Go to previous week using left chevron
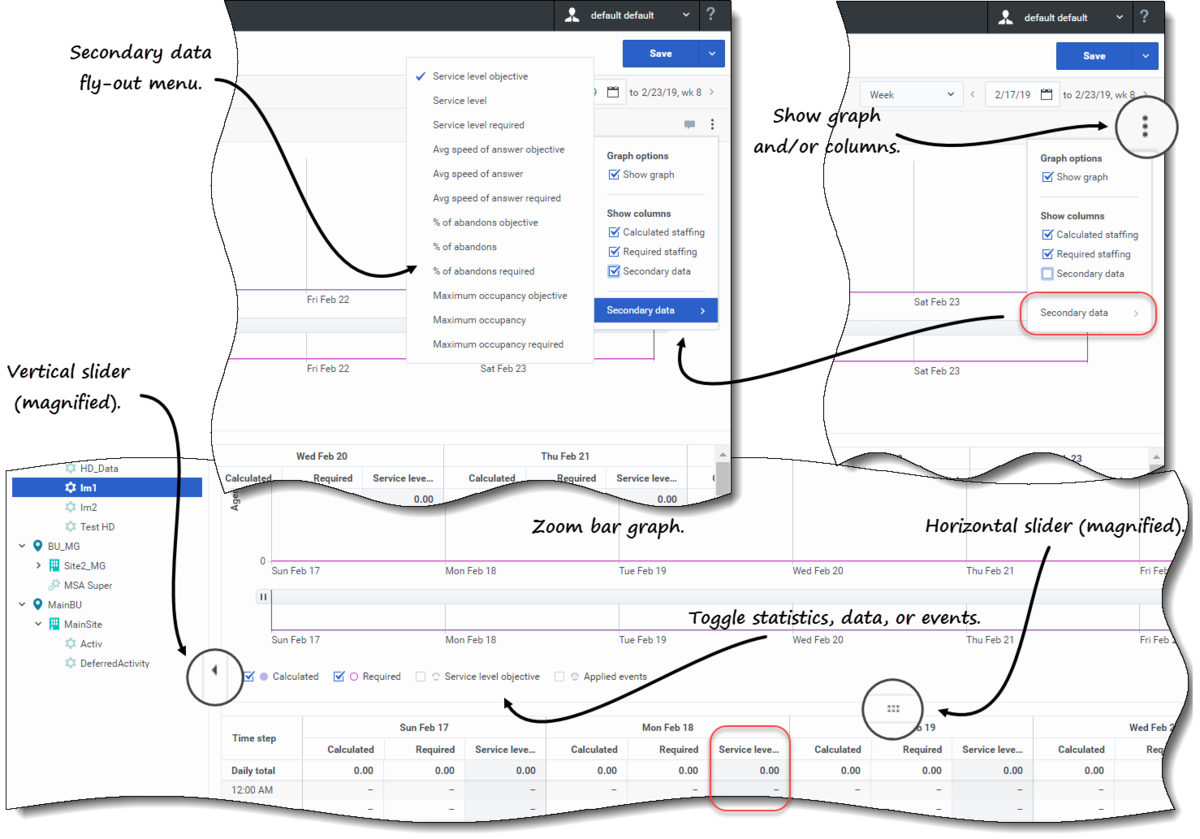The image size is (1200, 839). pyautogui.click(x=972, y=94)
